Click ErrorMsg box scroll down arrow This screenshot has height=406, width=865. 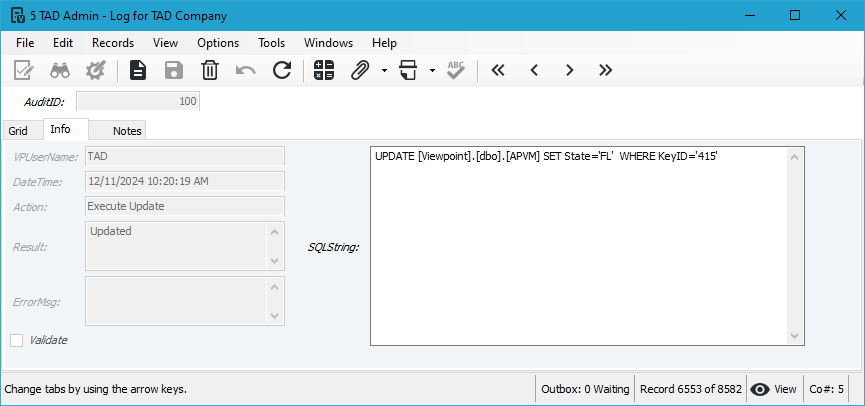[275, 316]
